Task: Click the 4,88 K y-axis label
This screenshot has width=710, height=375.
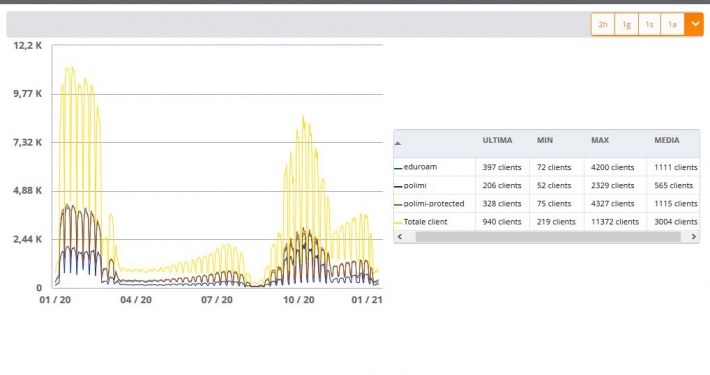Action: tap(27, 190)
